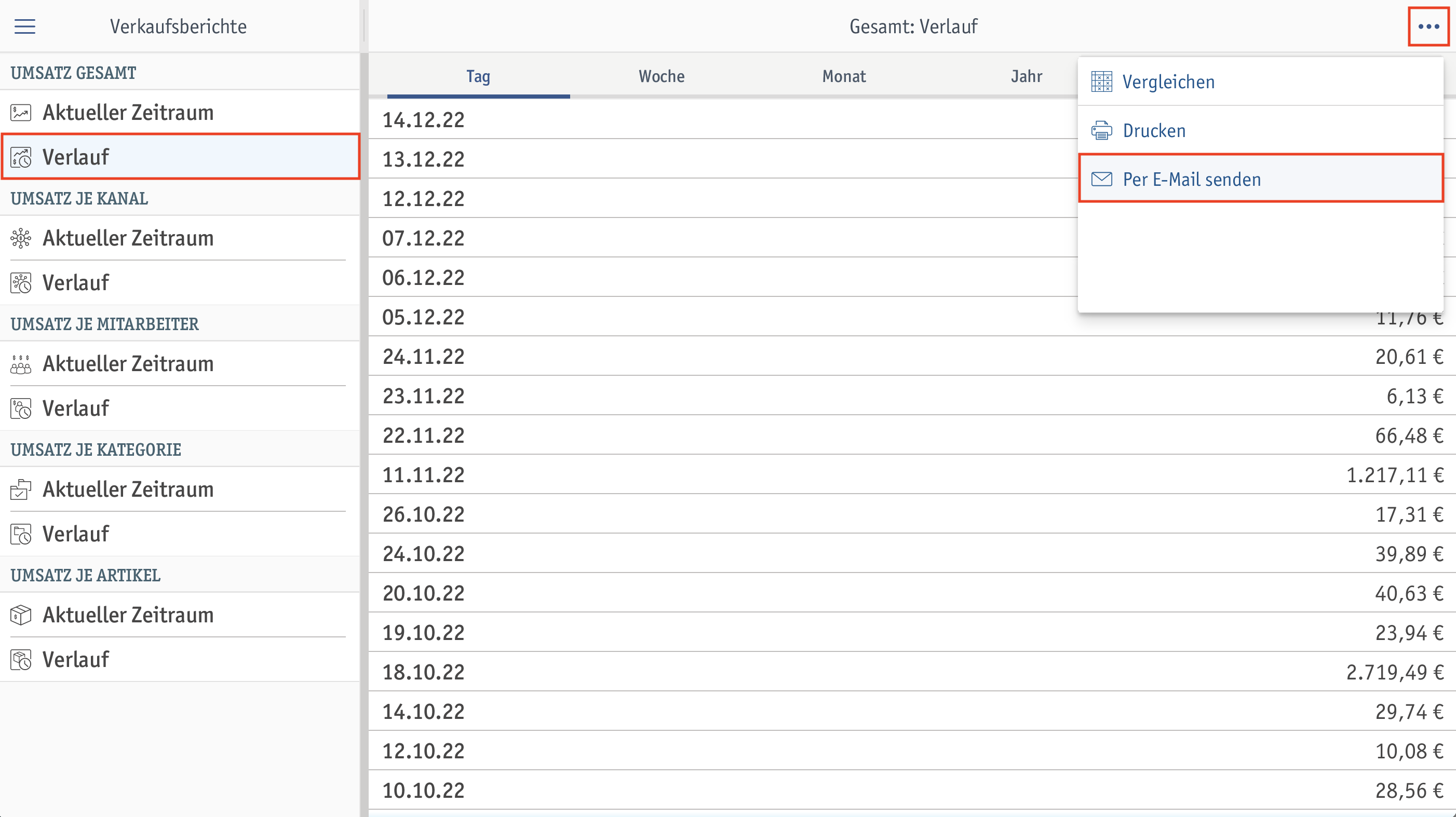Open Aktueller Zeitraum under Umsatz je Artikel
Screen dimensions: 1456x817
tap(180, 615)
